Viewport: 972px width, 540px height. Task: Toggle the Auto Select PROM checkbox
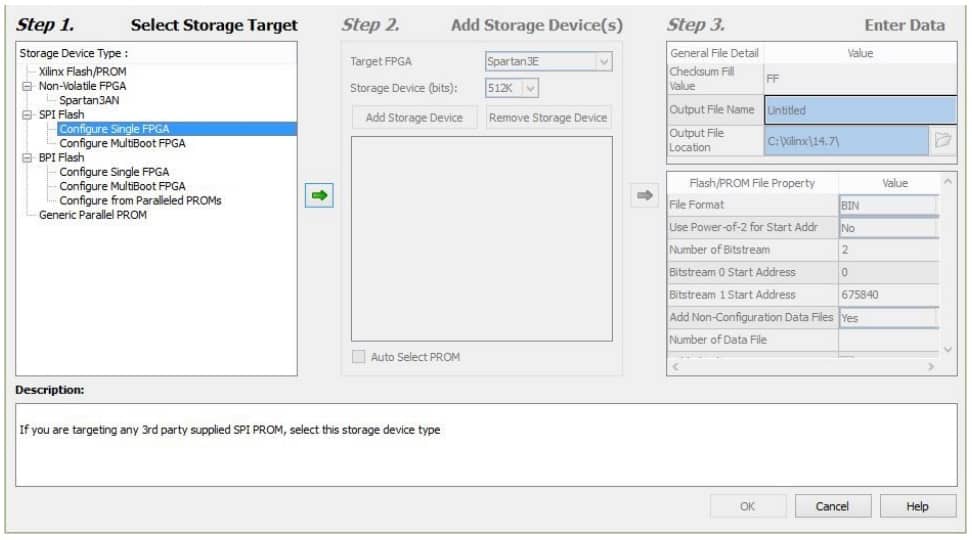tap(358, 357)
